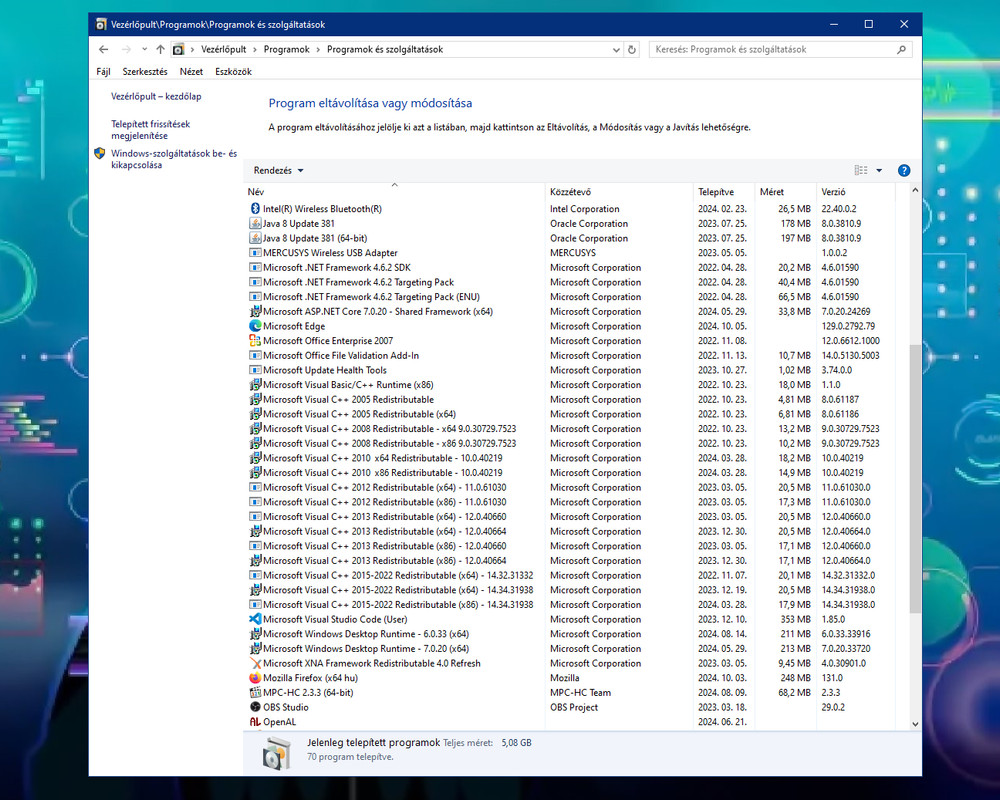Click the Microsoft Edge icon
1000x800 pixels.
255,326
